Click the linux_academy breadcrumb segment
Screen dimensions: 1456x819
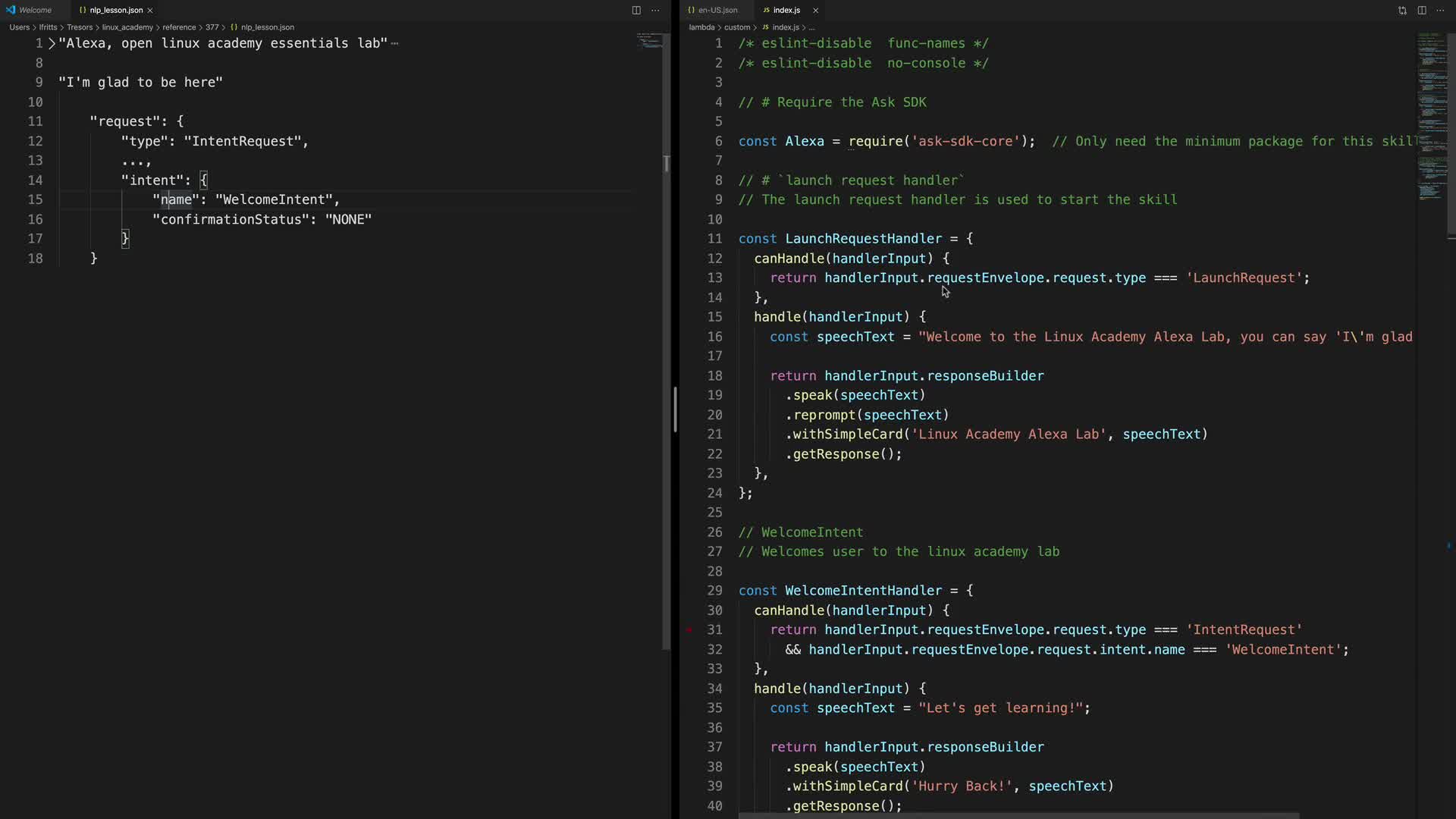(x=127, y=27)
